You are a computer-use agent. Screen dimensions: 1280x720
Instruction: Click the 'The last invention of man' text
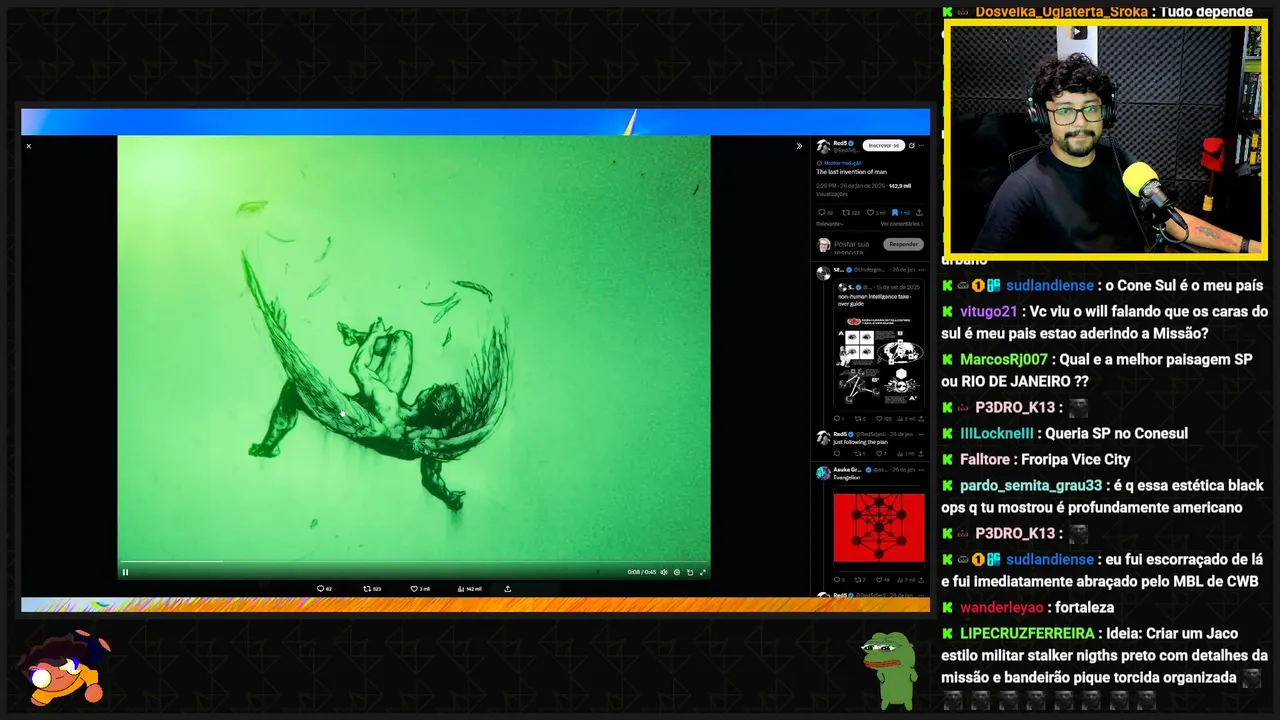pos(851,172)
